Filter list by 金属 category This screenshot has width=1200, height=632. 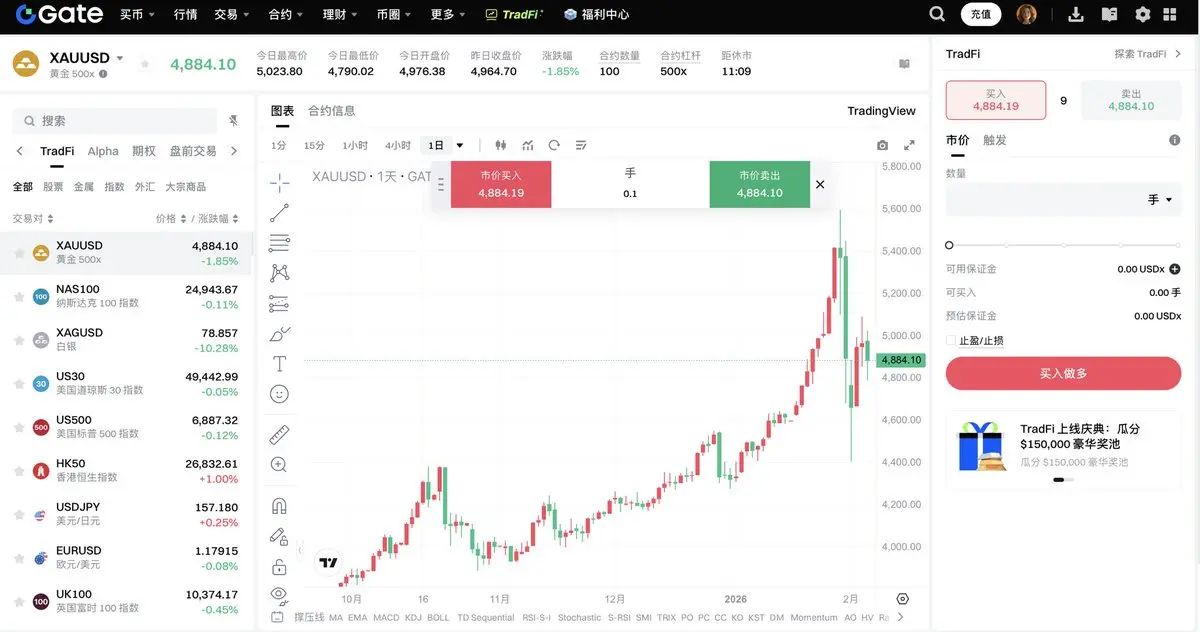click(84, 186)
